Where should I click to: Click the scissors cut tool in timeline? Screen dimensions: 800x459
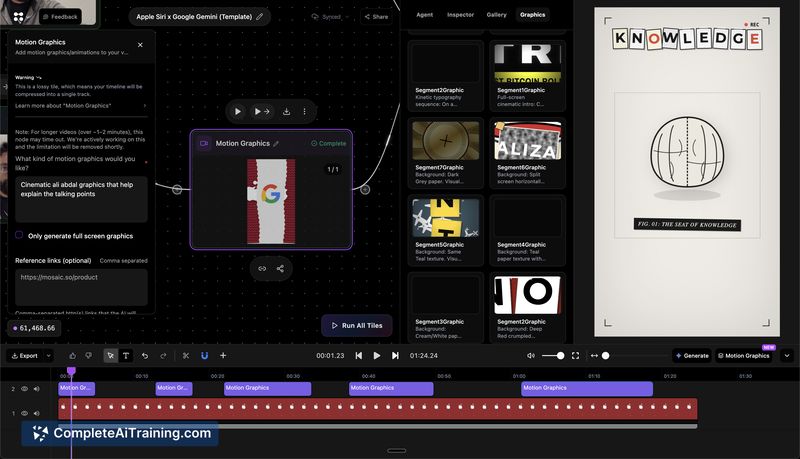pyautogui.click(x=186, y=355)
